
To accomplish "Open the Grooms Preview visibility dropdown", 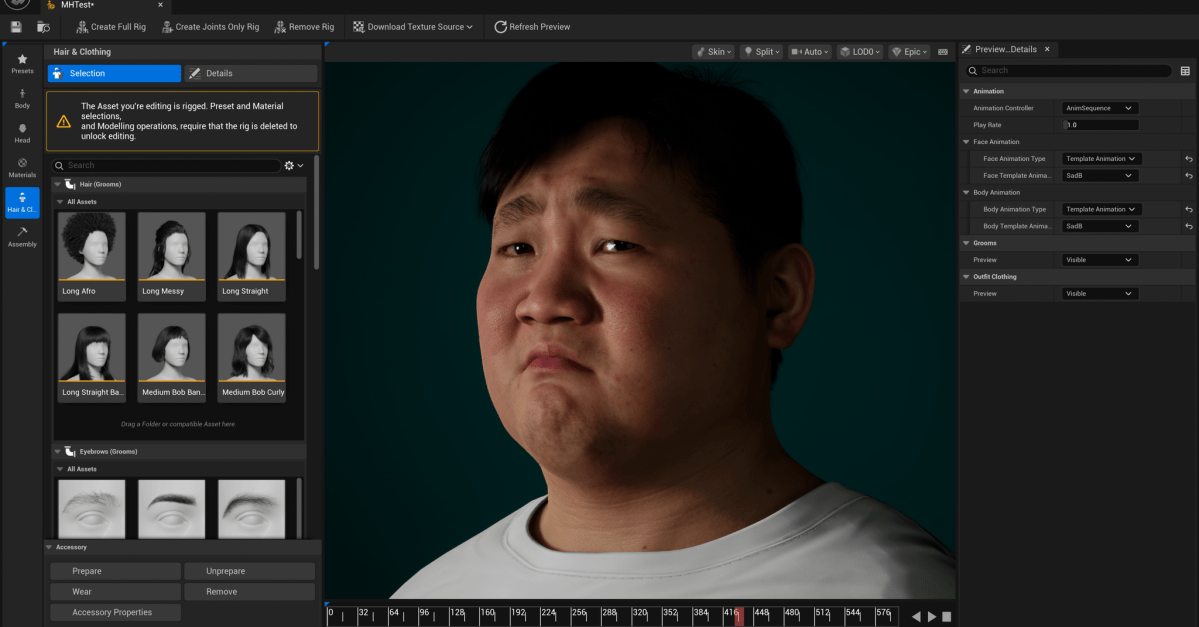I will coord(1099,260).
